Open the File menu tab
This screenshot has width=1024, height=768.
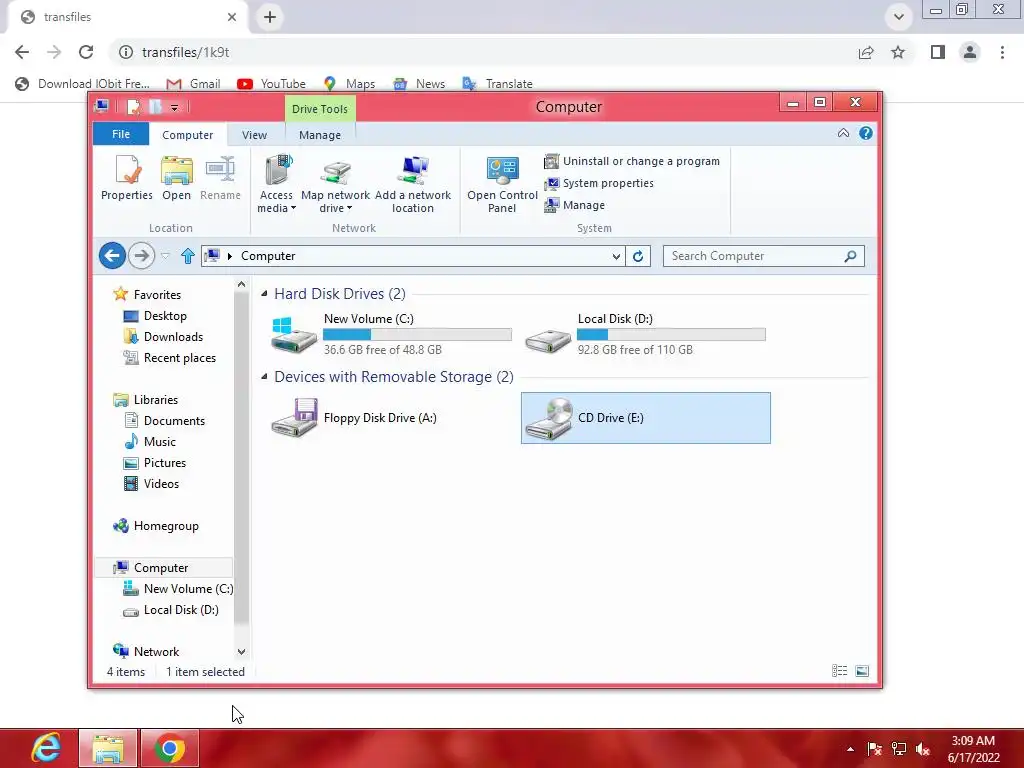click(x=121, y=134)
